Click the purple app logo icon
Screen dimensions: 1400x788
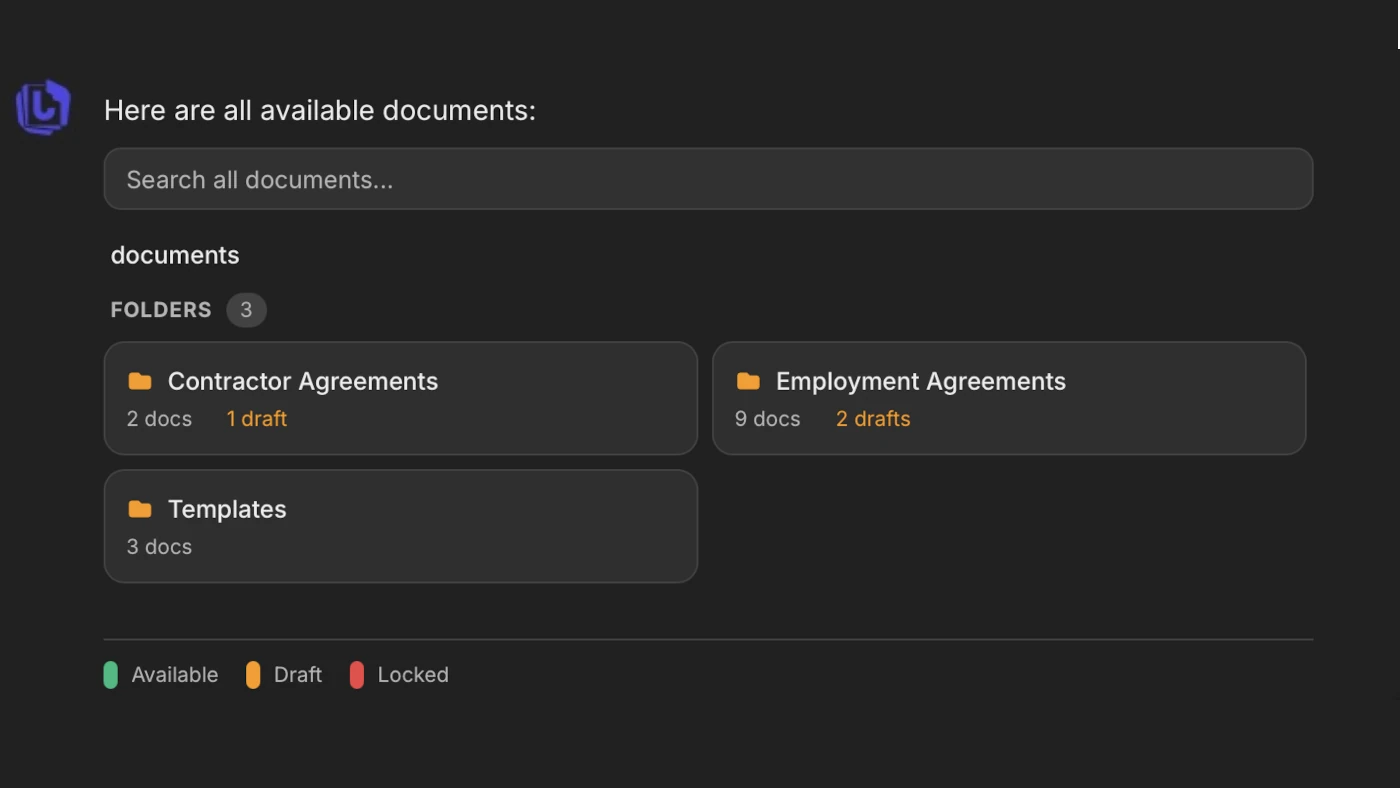[42, 107]
